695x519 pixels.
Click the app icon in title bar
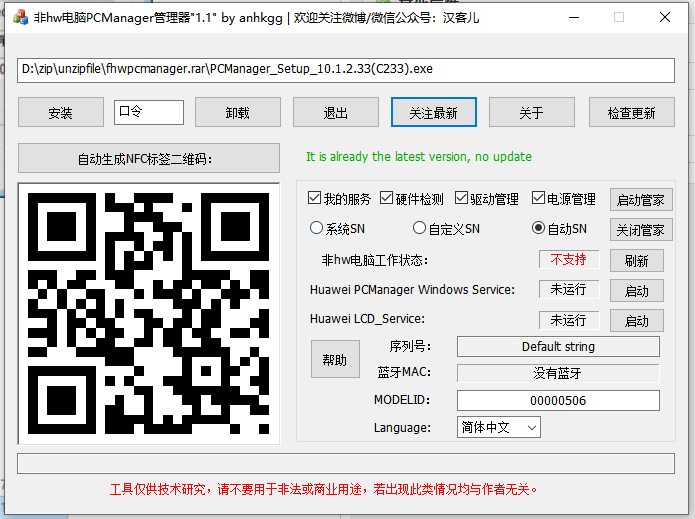click(20, 17)
